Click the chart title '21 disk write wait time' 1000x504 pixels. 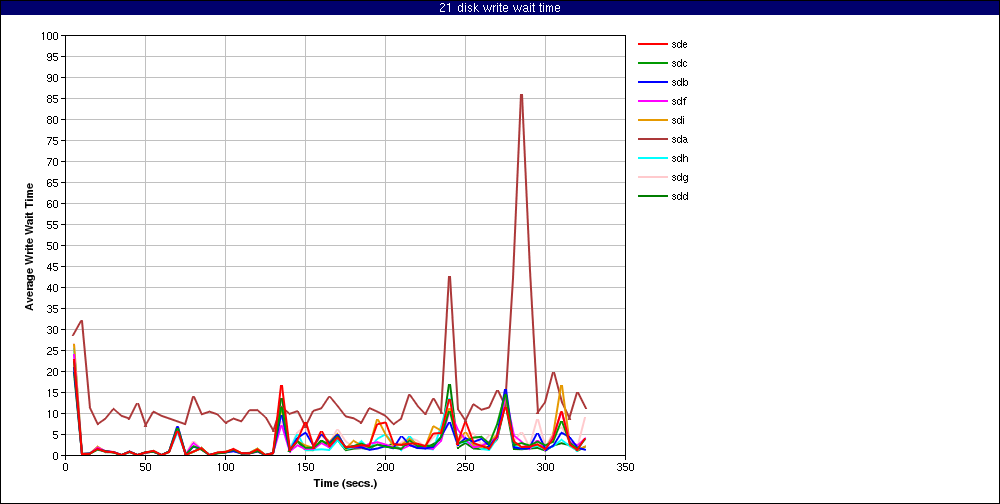coord(500,8)
